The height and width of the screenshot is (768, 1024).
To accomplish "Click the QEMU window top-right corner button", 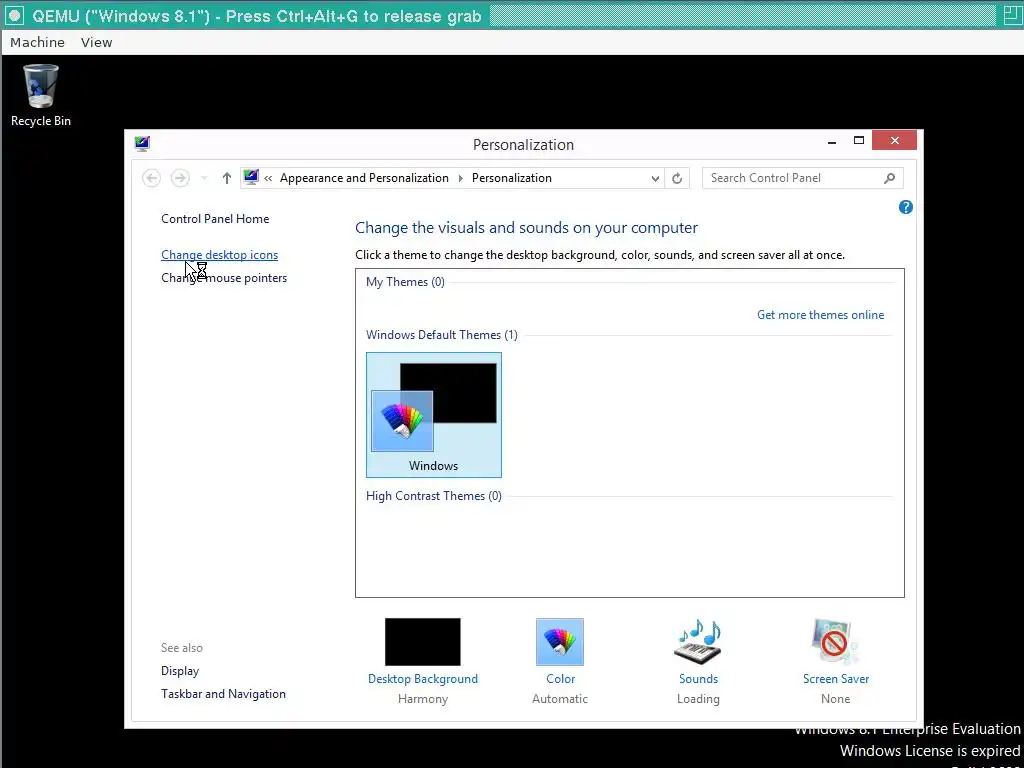I will pyautogui.click(x=1012, y=15).
